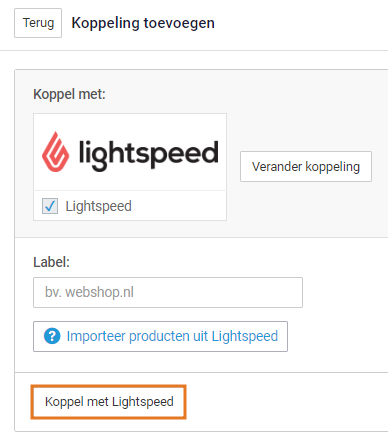Click the Koppel met Lightspeed button
This screenshot has height=439, width=388.
coord(109,402)
